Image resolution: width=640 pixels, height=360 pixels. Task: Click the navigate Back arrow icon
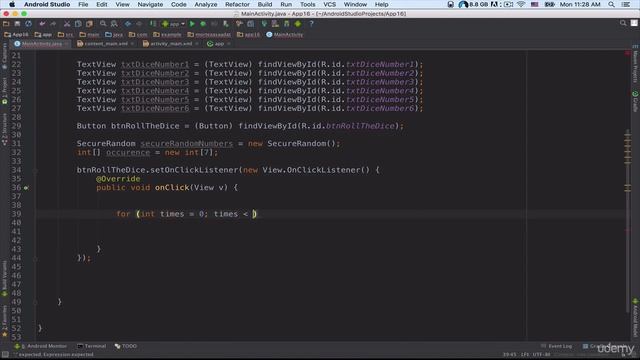128,24
